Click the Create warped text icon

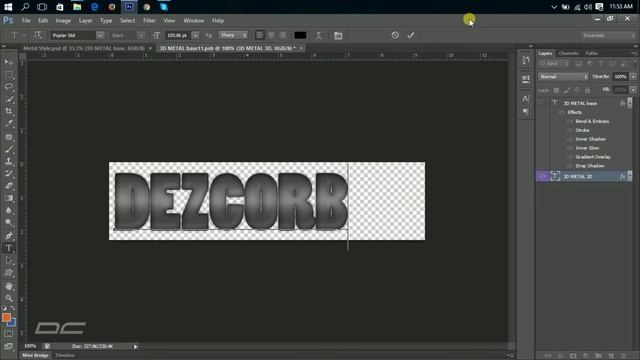318,36
